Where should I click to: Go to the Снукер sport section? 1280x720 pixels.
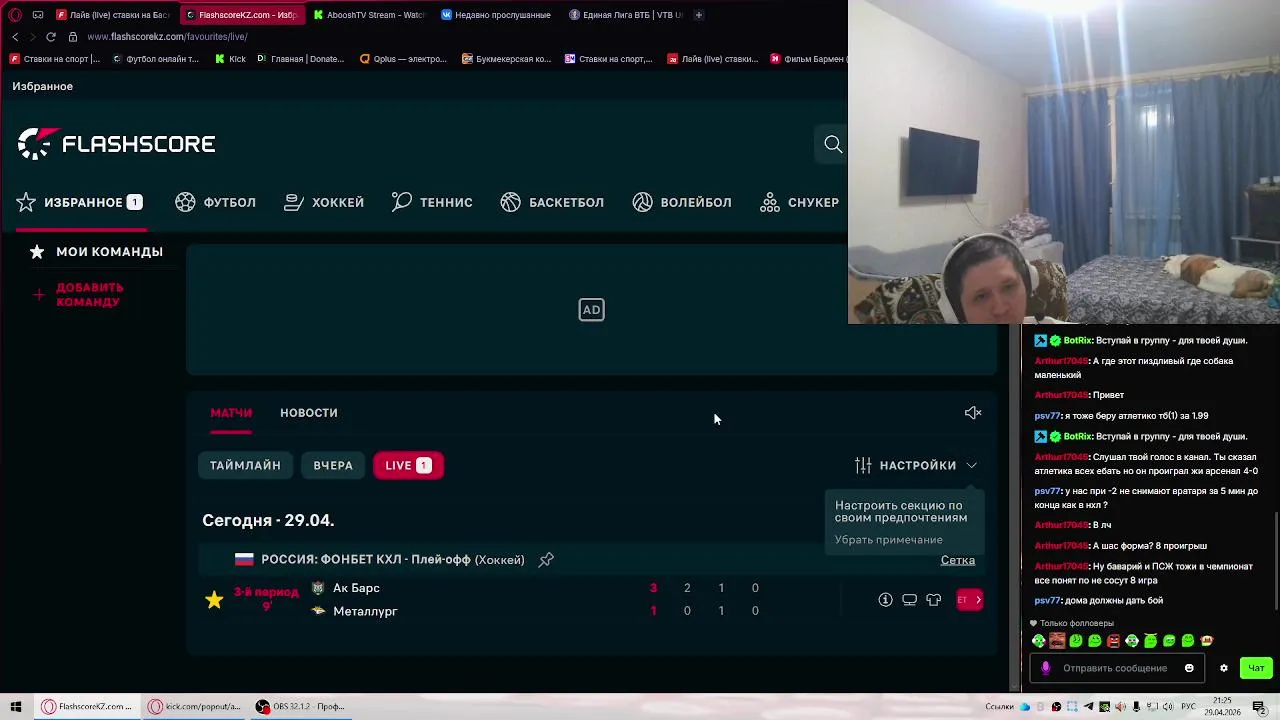point(799,202)
